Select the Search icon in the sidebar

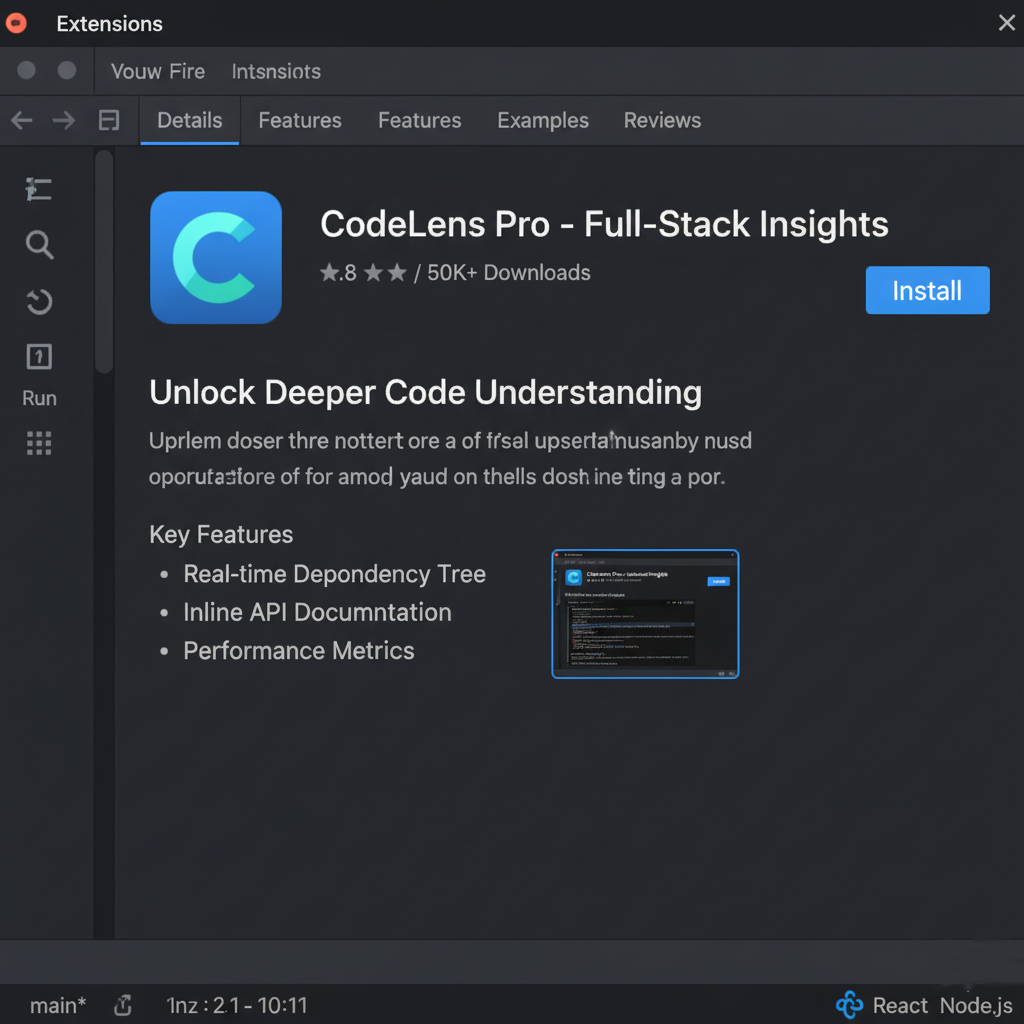click(x=39, y=245)
